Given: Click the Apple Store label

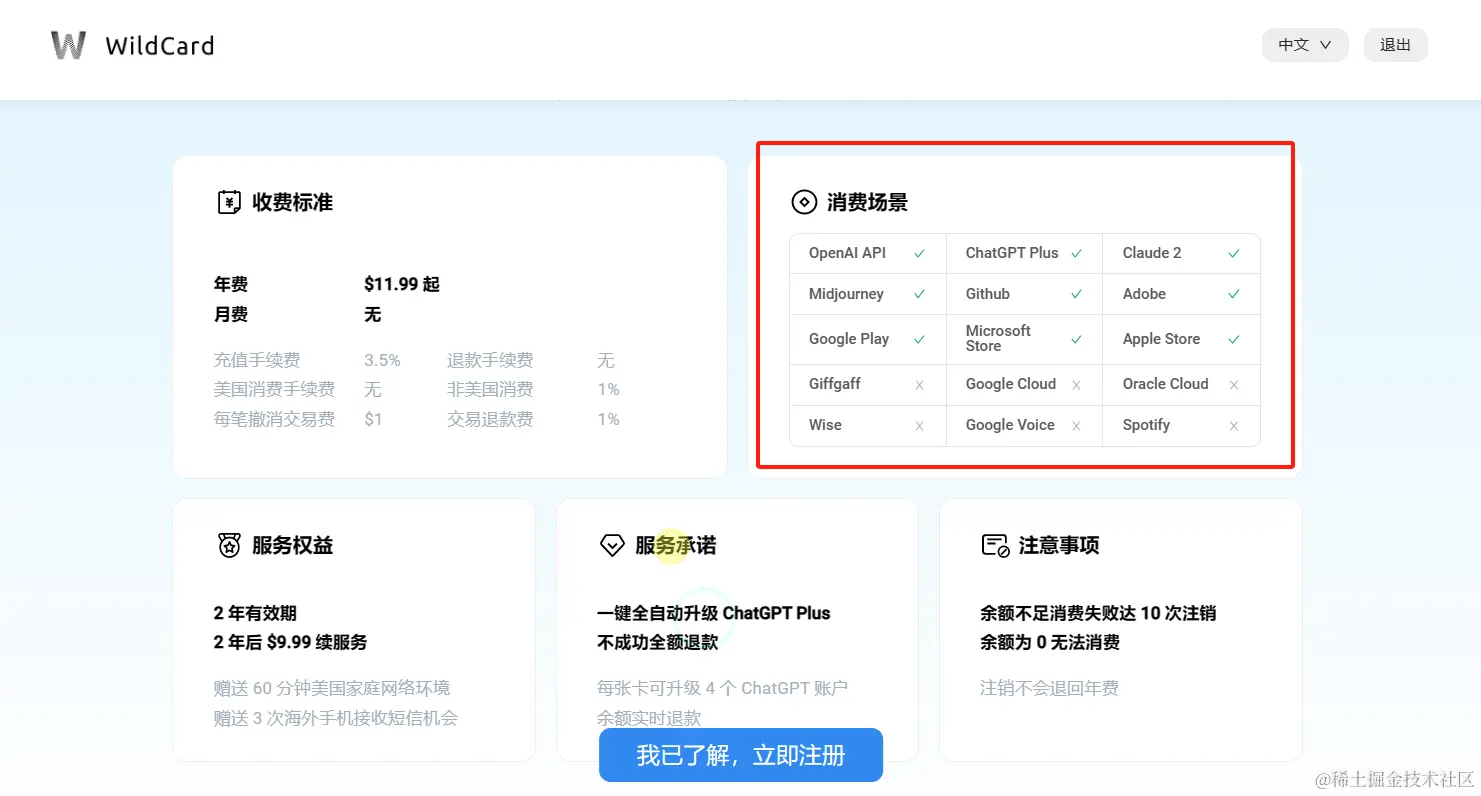Looking at the screenshot, I should (x=1161, y=339).
